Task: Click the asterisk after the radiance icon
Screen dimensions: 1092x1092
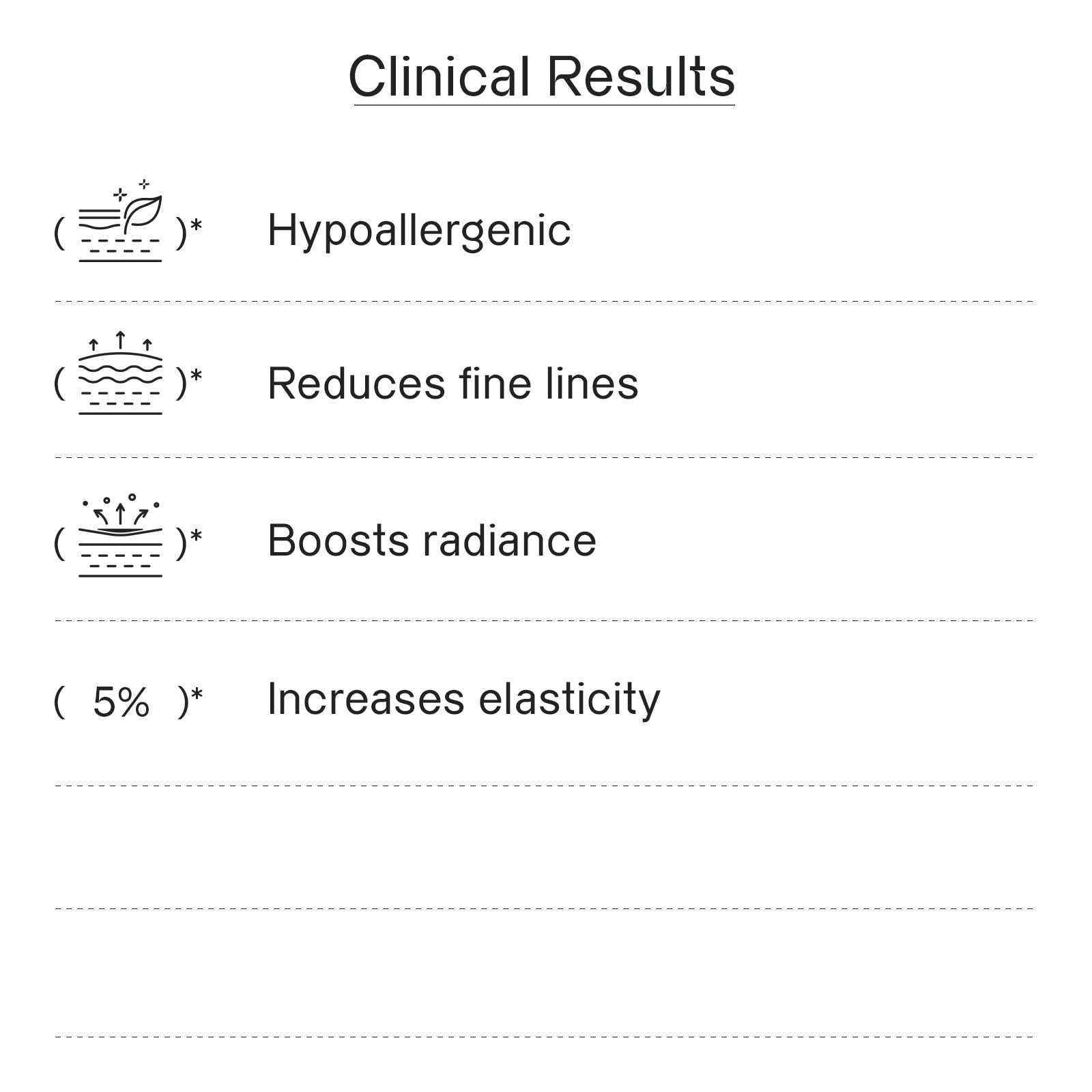Action: click(x=197, y=536)
